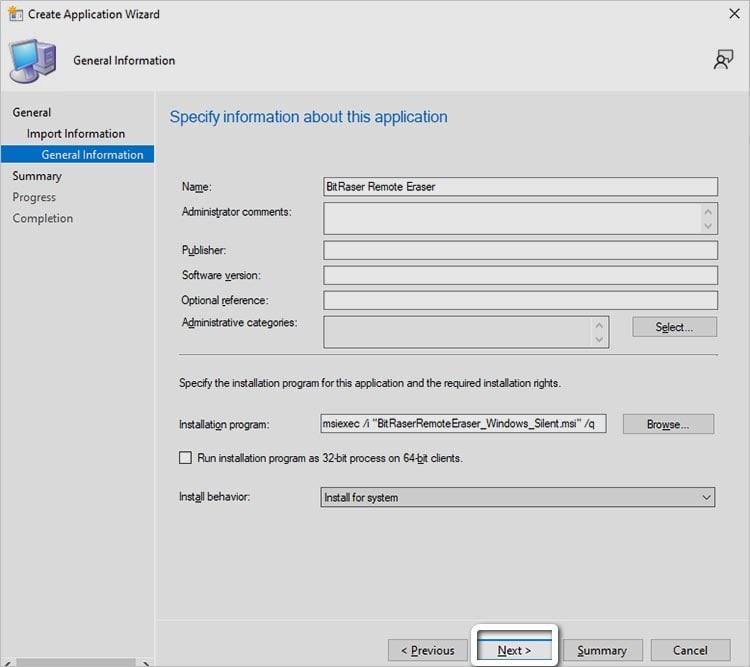Click Administrative categories scroll down arrow
This screenshot has height=667, width=750.
[599, 340]
